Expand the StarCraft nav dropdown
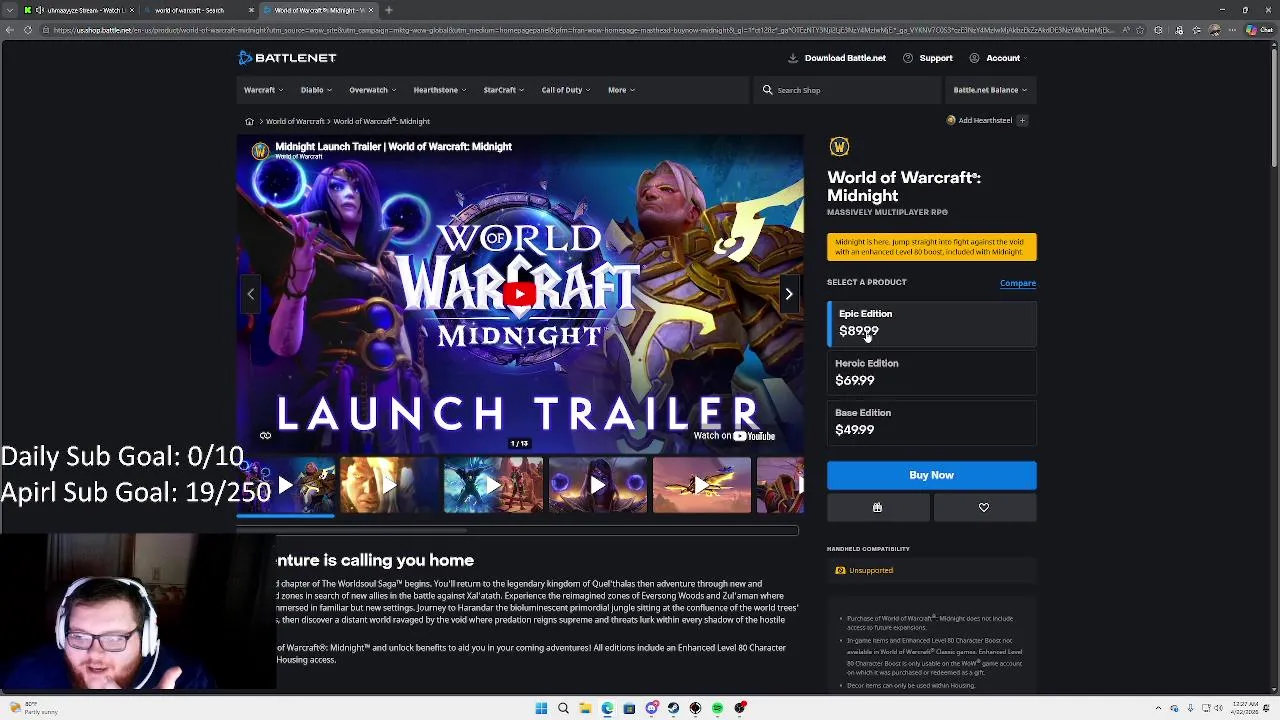 pyautogui.click(x=504, y=90)
